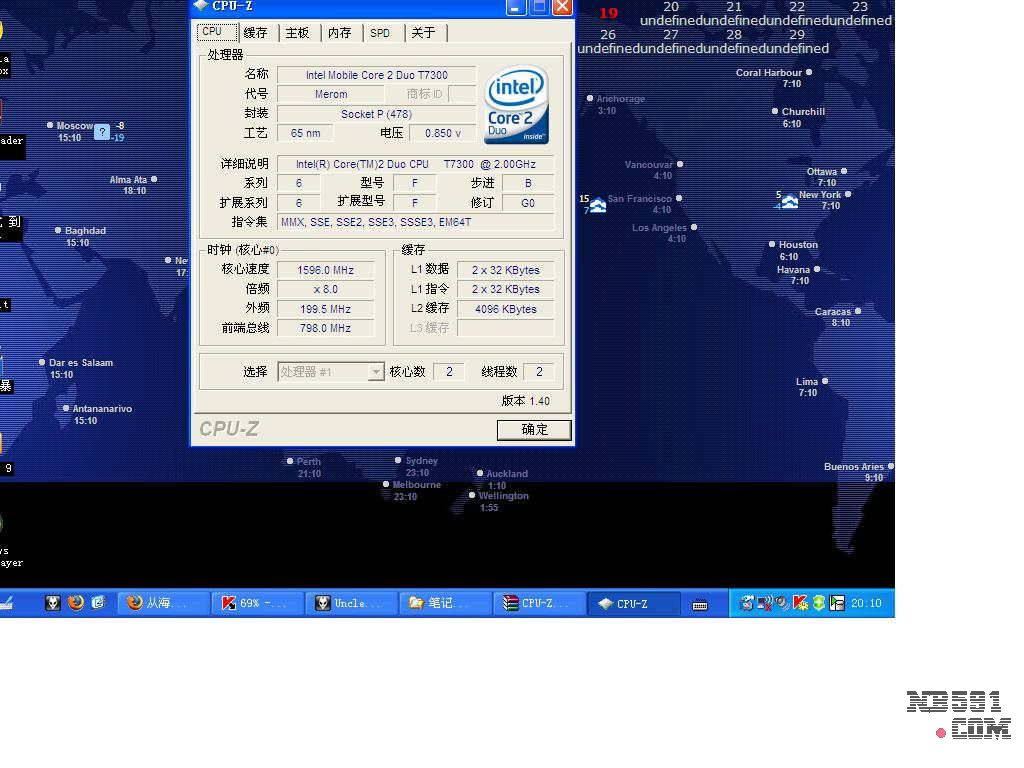Open the 主板 tab
The image size is (1024, 768).
click(x=297, y=33)
